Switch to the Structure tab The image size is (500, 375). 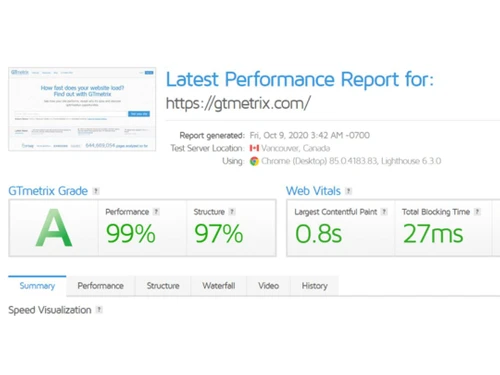pos(163,286)
